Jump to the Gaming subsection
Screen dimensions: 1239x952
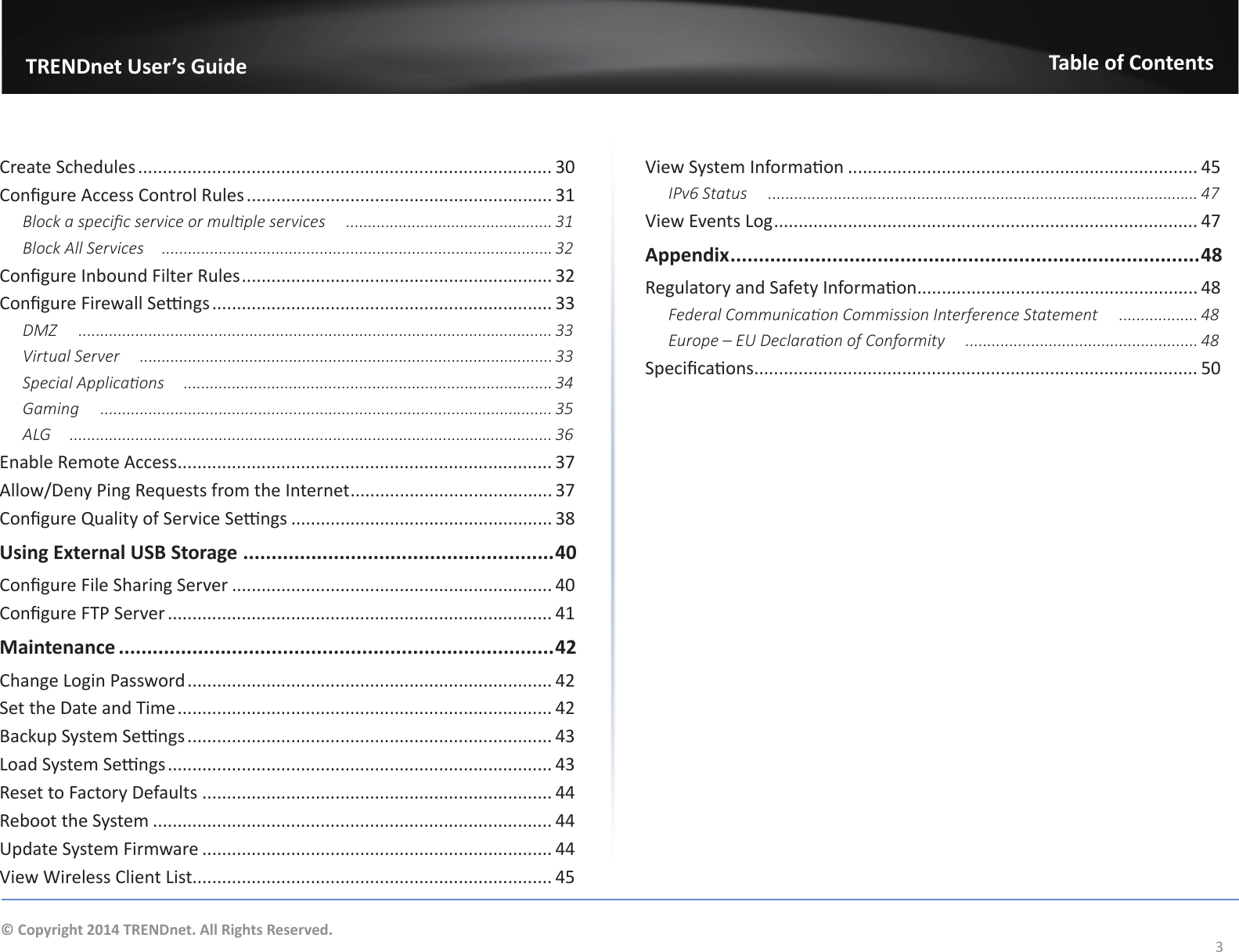[297, 409]
